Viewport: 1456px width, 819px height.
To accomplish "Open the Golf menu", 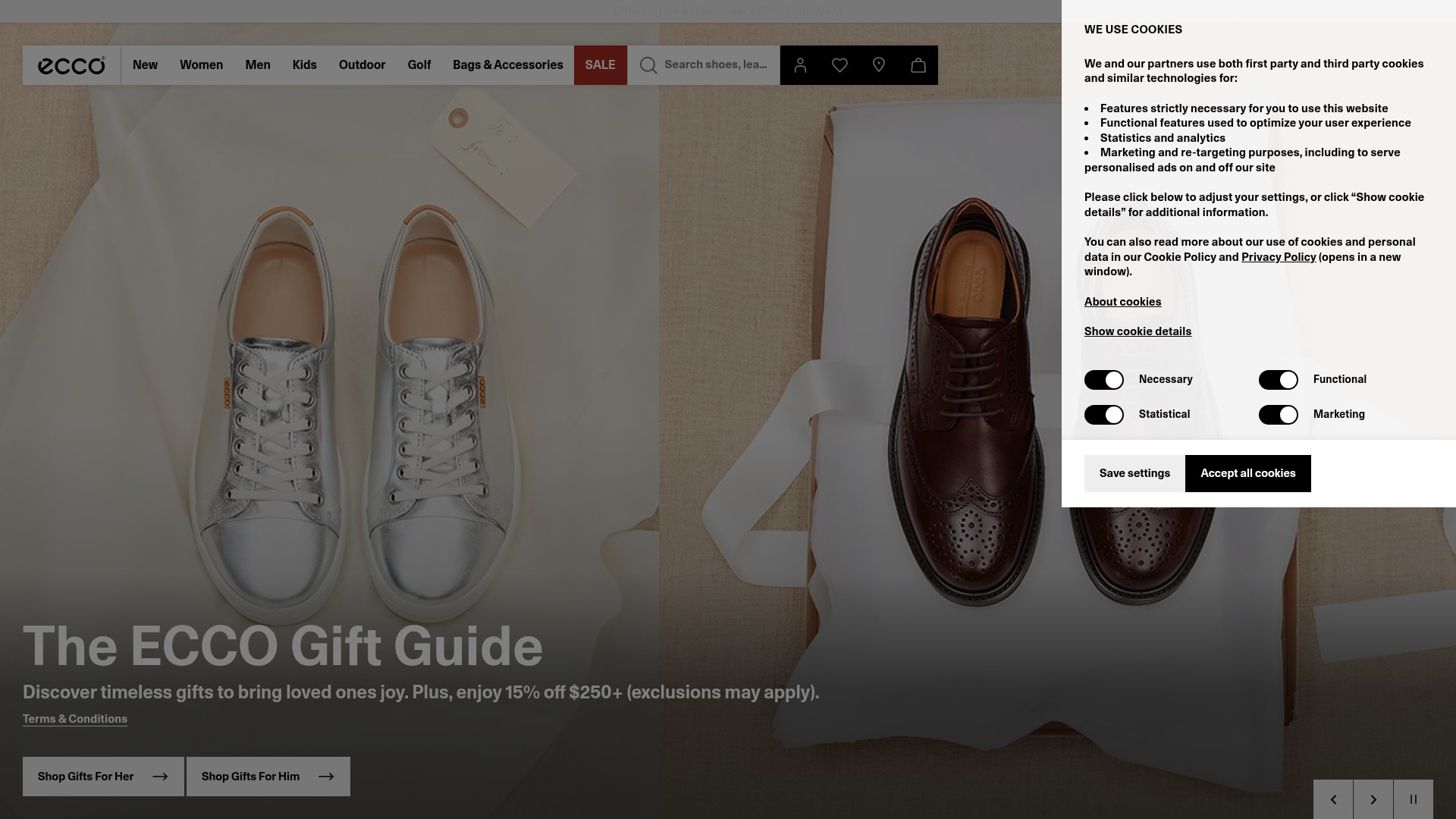I will pyautogui.click(x=419, y=65).
